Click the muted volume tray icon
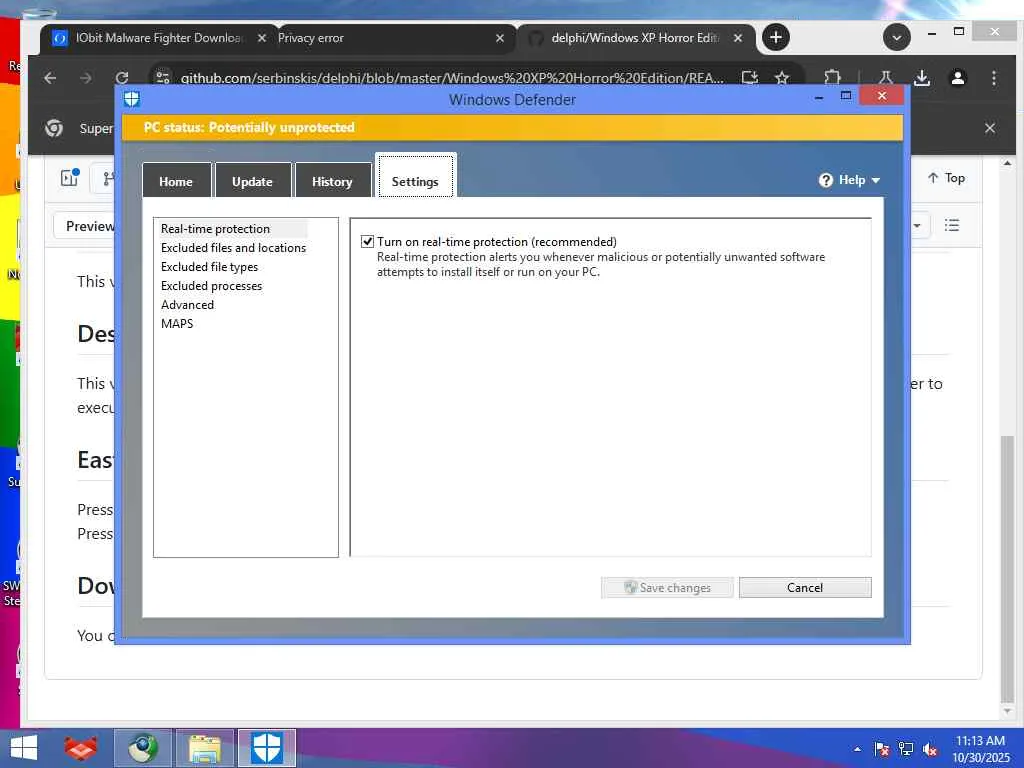Viewport: 1024px width, 768px height. (x=930, y=749)
